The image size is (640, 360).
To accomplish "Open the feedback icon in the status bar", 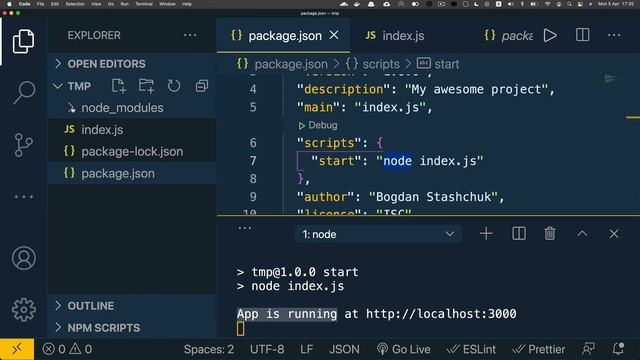I will (588, 349).
